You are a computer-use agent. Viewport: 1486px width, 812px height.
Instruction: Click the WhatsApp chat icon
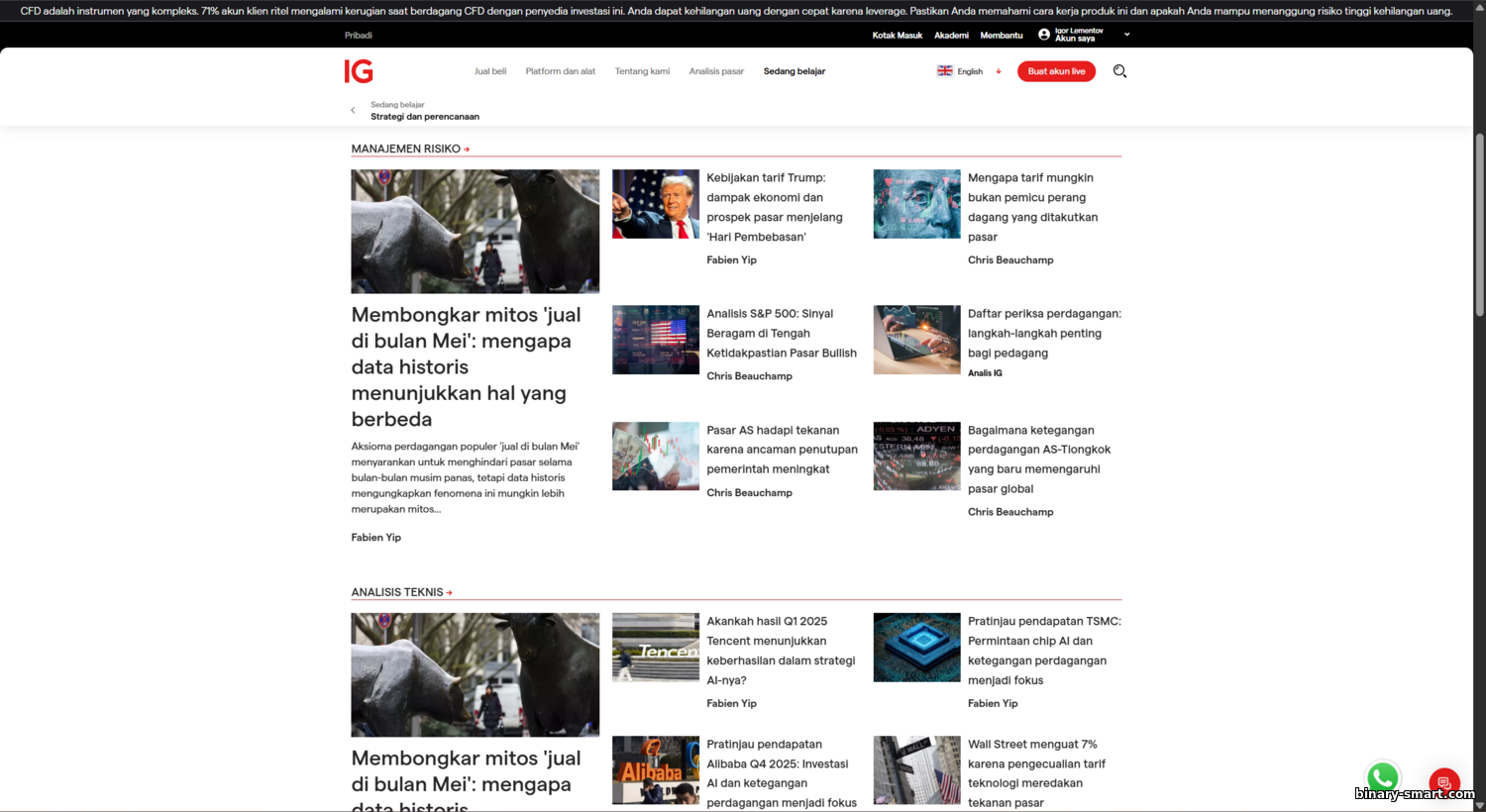[x=1382, y=777]
